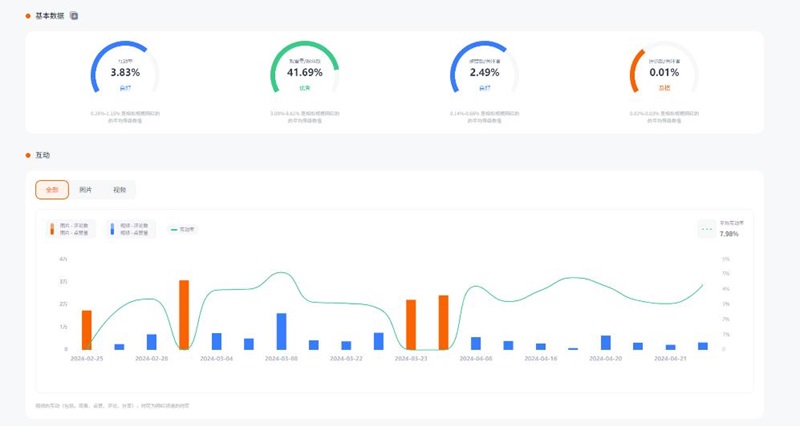The height and width of the screenshot is (426, 800).
Task: Click the dashed average line icon
Action: point(707,229)
